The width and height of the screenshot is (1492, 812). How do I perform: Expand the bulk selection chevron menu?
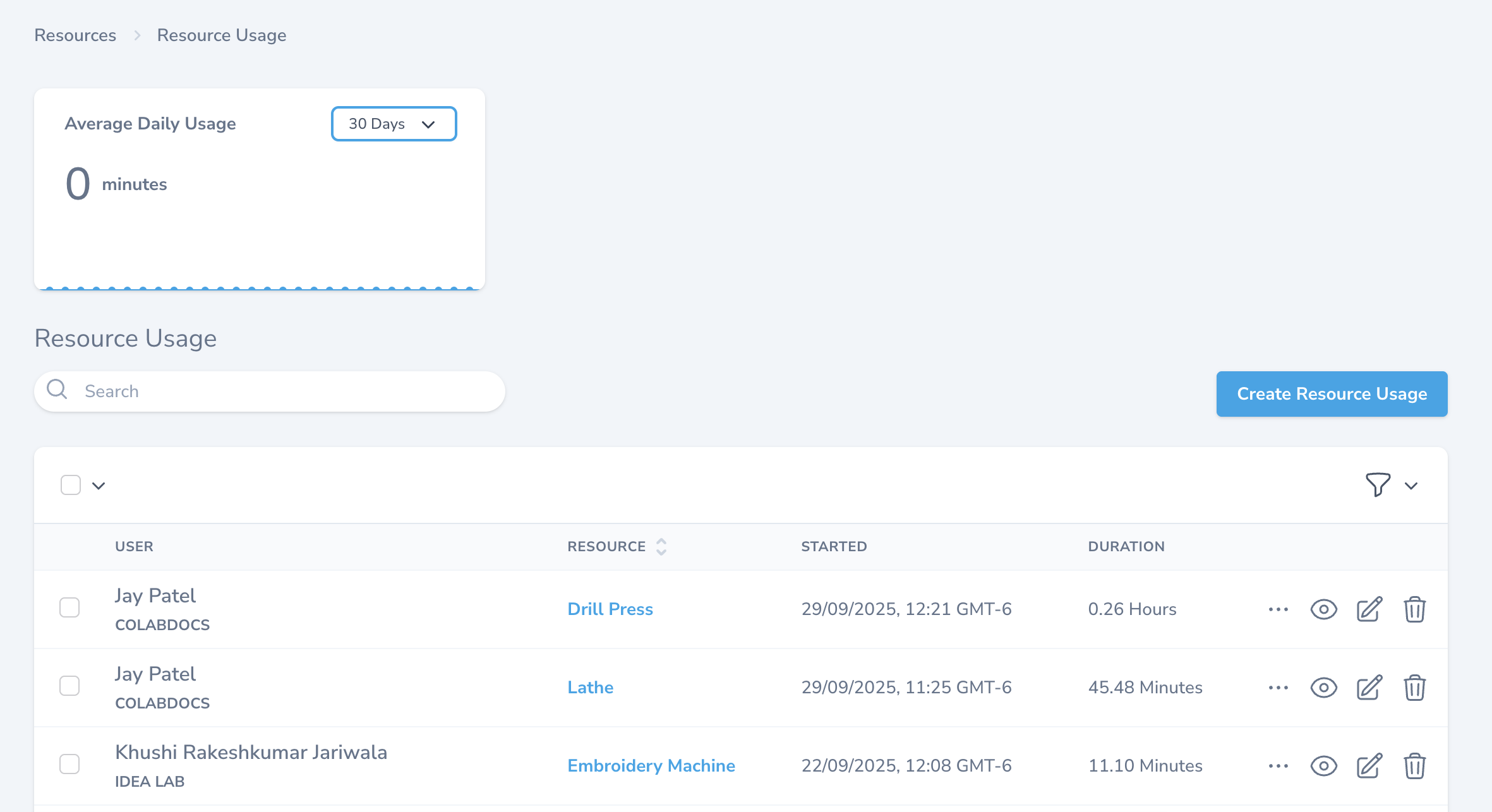[99, 486]
